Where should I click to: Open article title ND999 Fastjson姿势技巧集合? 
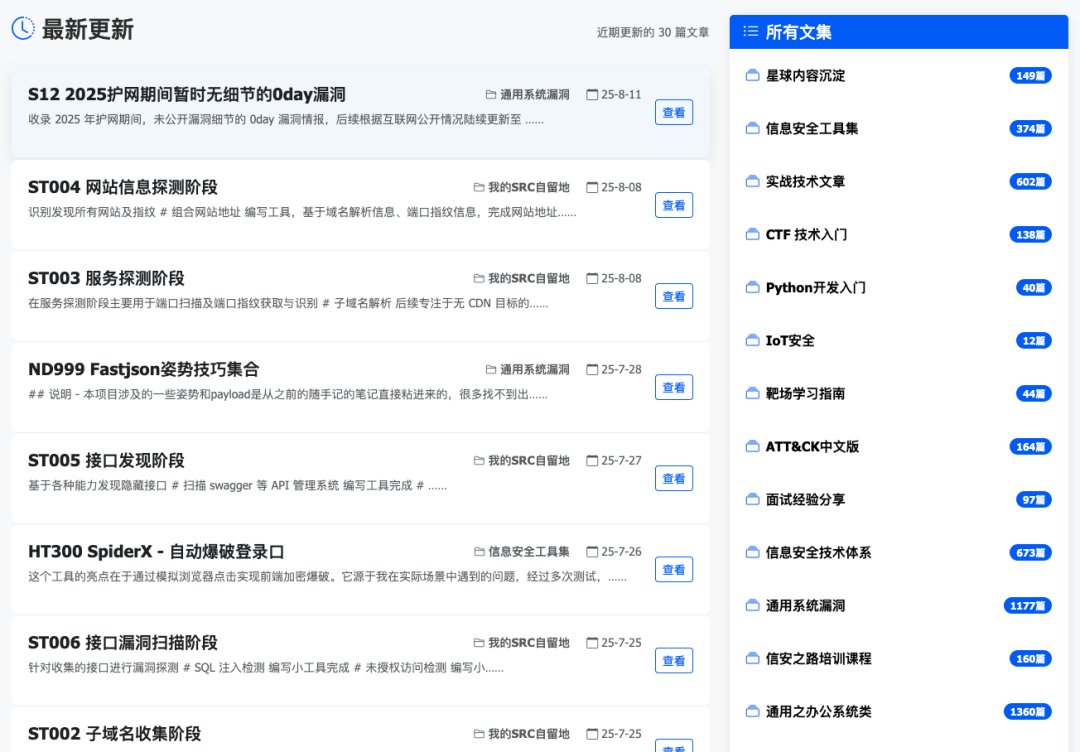143,370
